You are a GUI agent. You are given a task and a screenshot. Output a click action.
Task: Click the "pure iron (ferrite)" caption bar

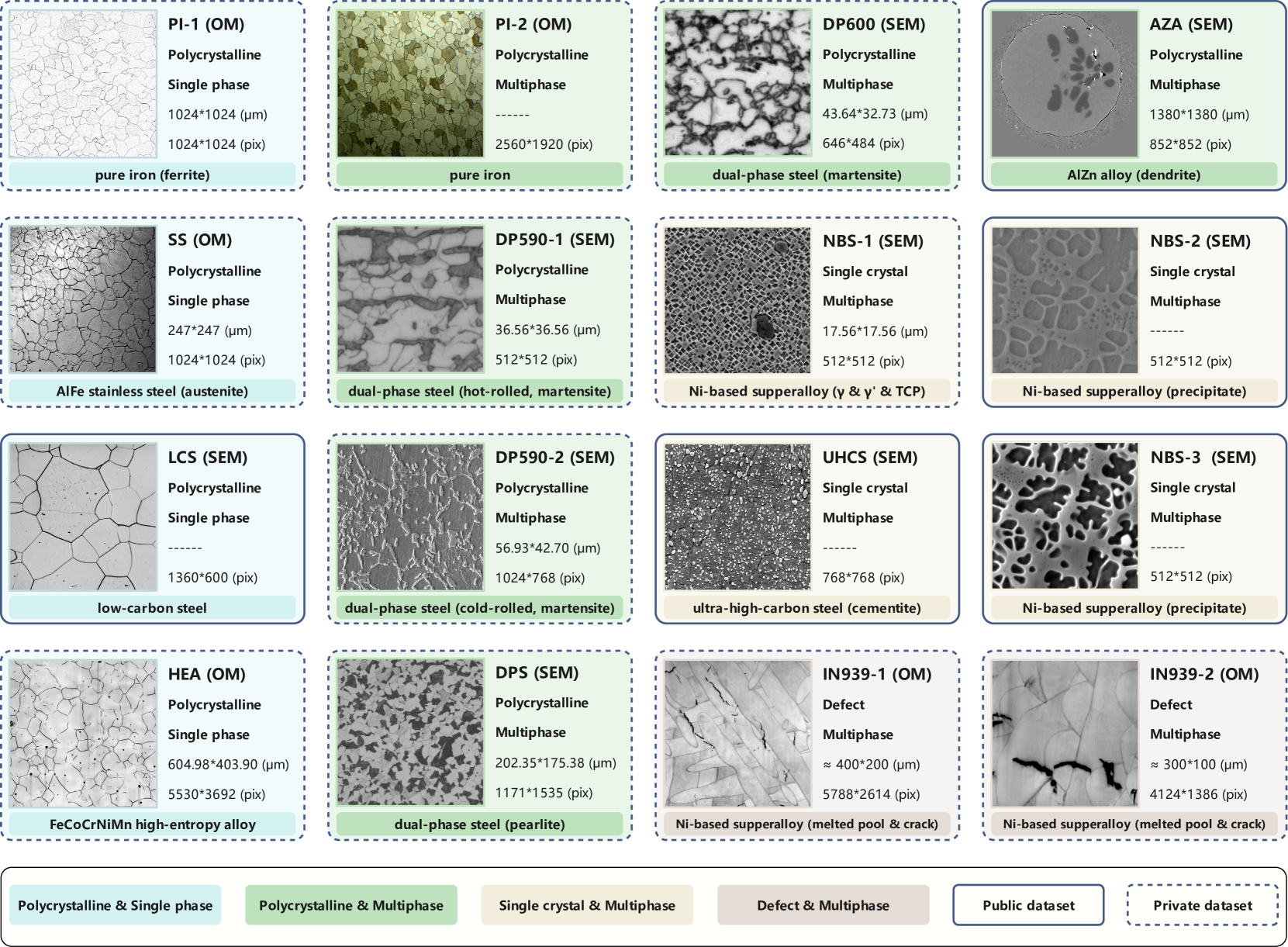click(x=152, y=175)
